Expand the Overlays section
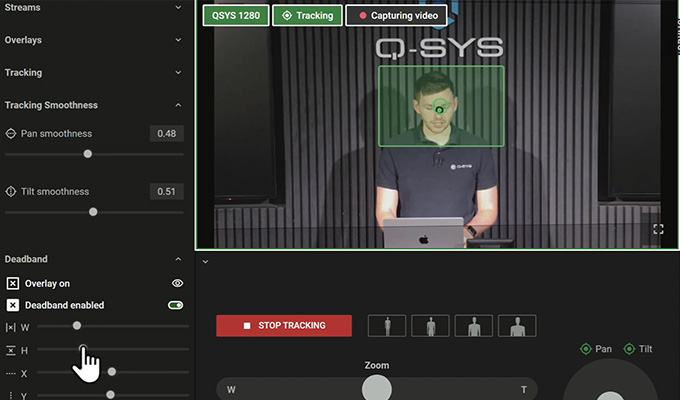The height and width of the screenshot is (400, 680). click(178, 40)
